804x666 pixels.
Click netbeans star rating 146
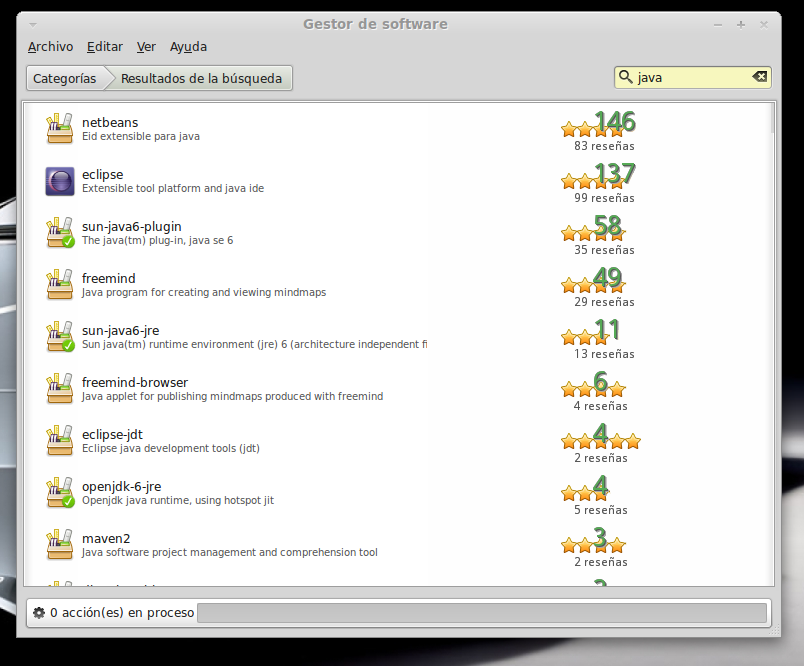pyautogui.click(x=598, y=123)
